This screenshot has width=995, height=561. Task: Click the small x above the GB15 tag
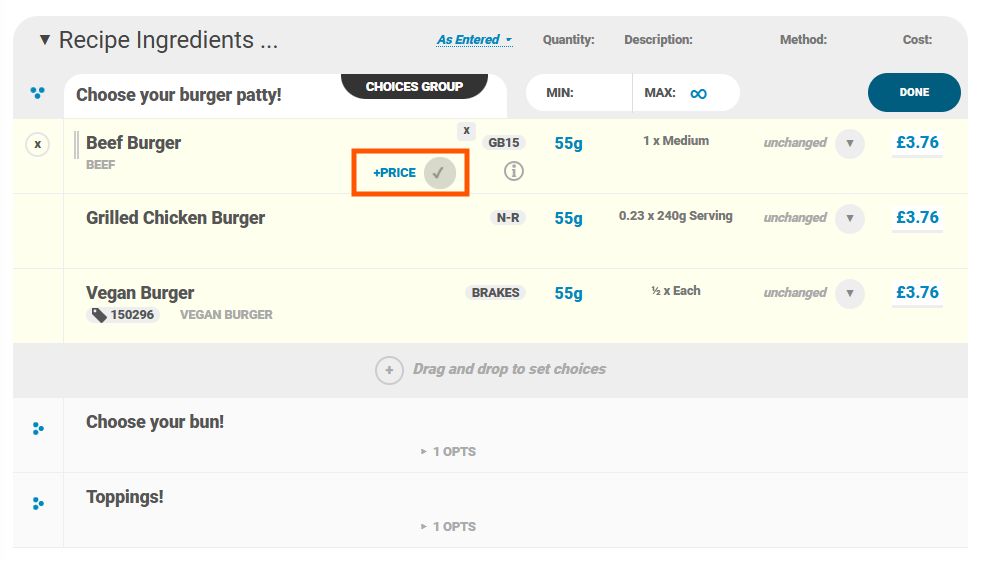[466, 131]
